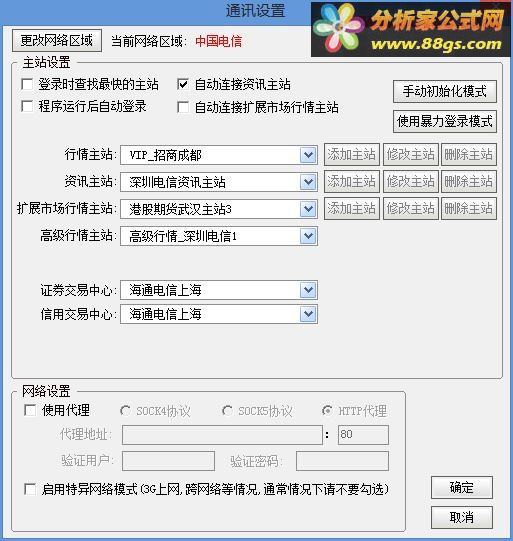This screenshot has width=513, height=541.
Task: Uncheck 自动连接资讯主站 checkbox
Action: click(183, 84)
